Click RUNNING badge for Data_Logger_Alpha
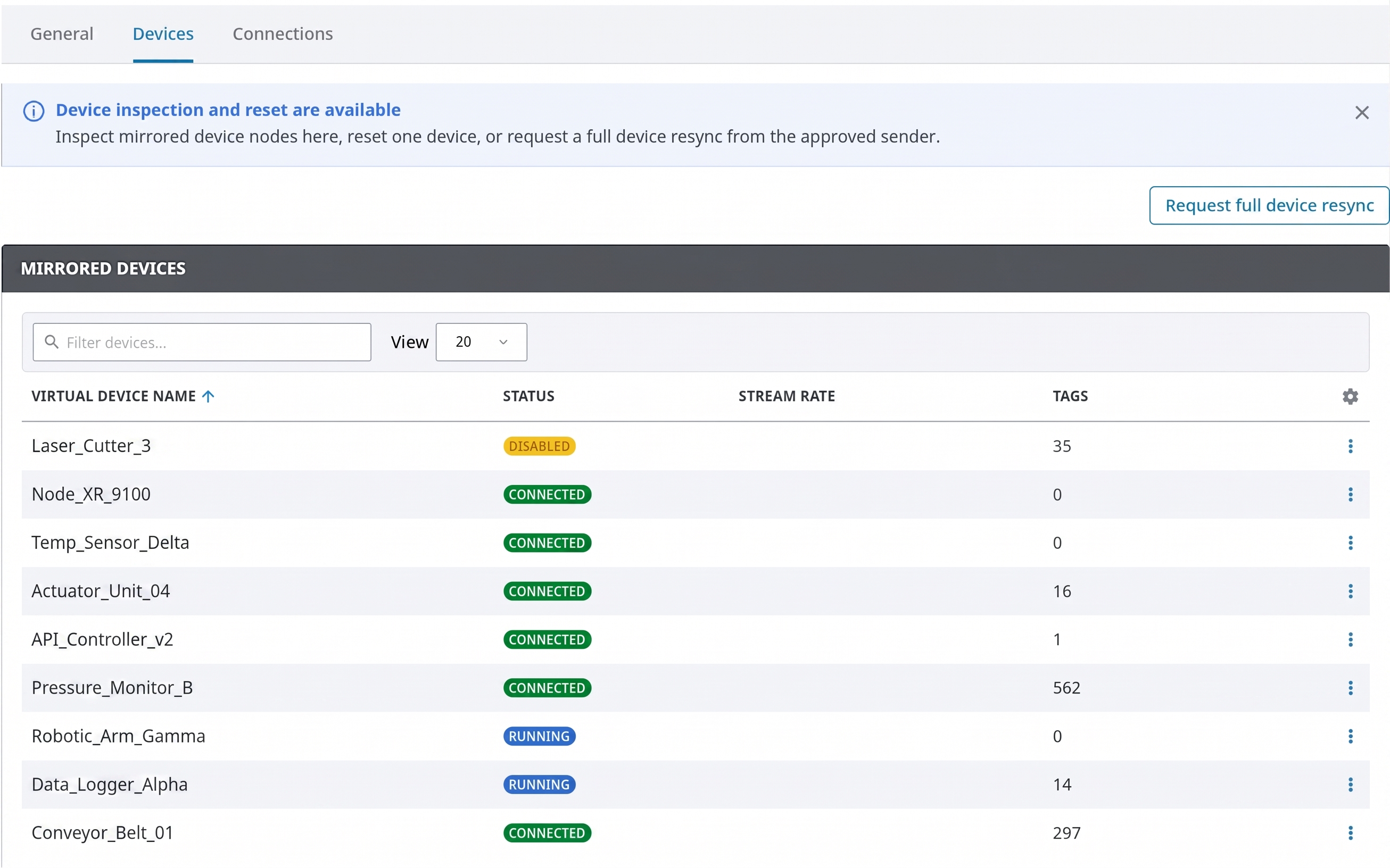The height and width of the screenshot is (868, 1390). click(x=539, y=784)
